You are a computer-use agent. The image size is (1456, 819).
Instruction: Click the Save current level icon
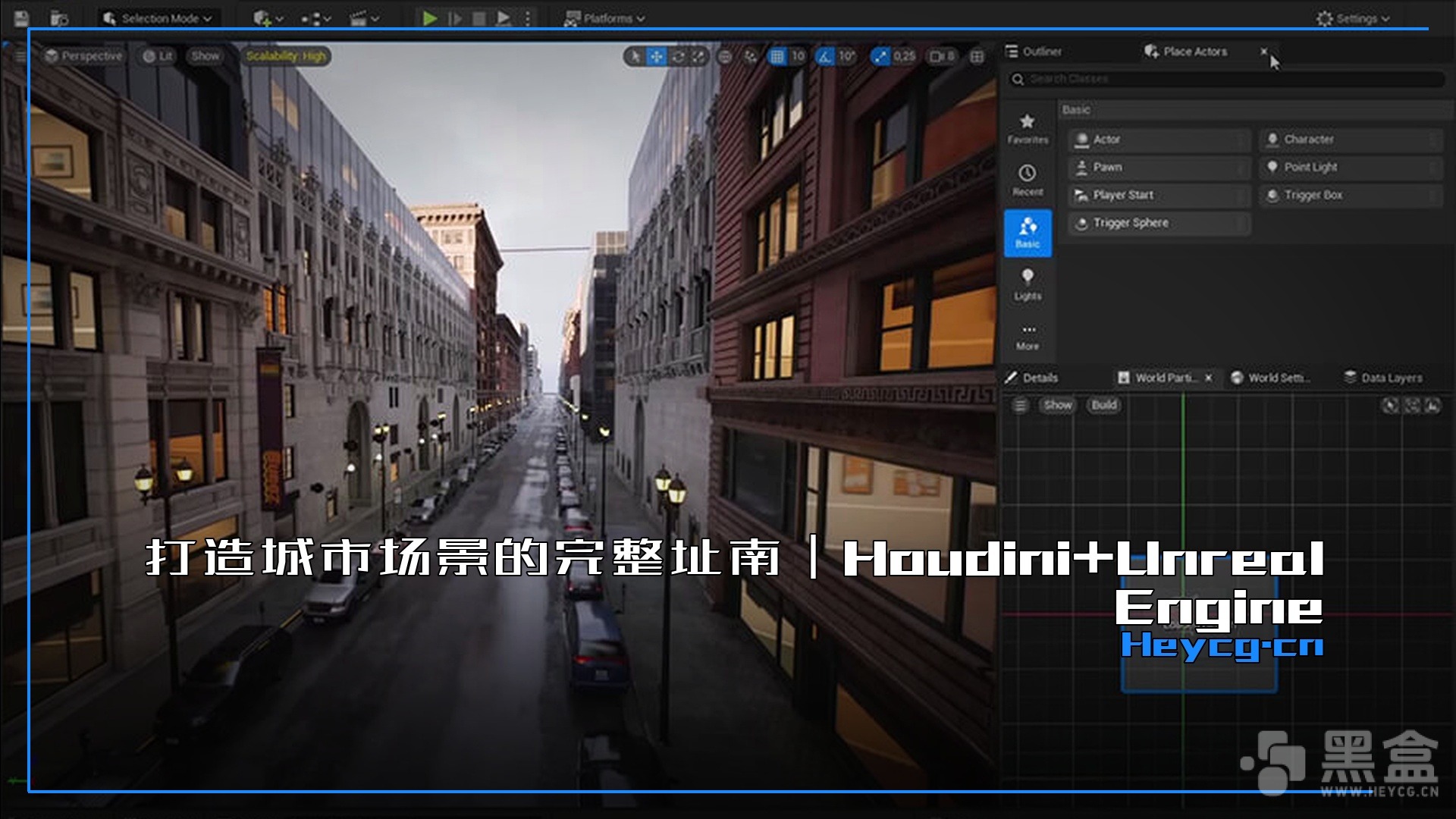(x=21, y=17)
